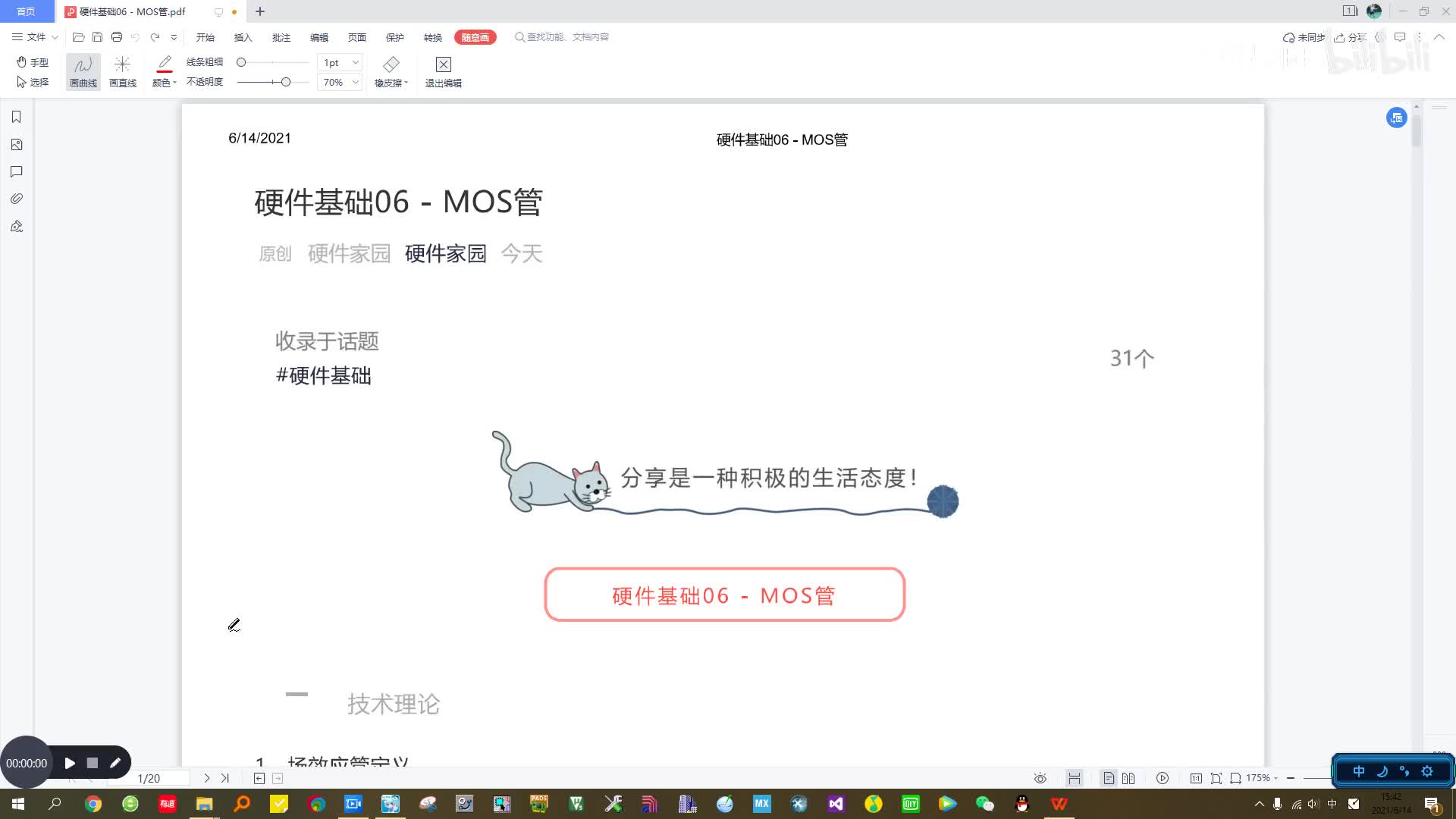
Task: Open the Signature sidebar panel
Action: coord(17,226)
